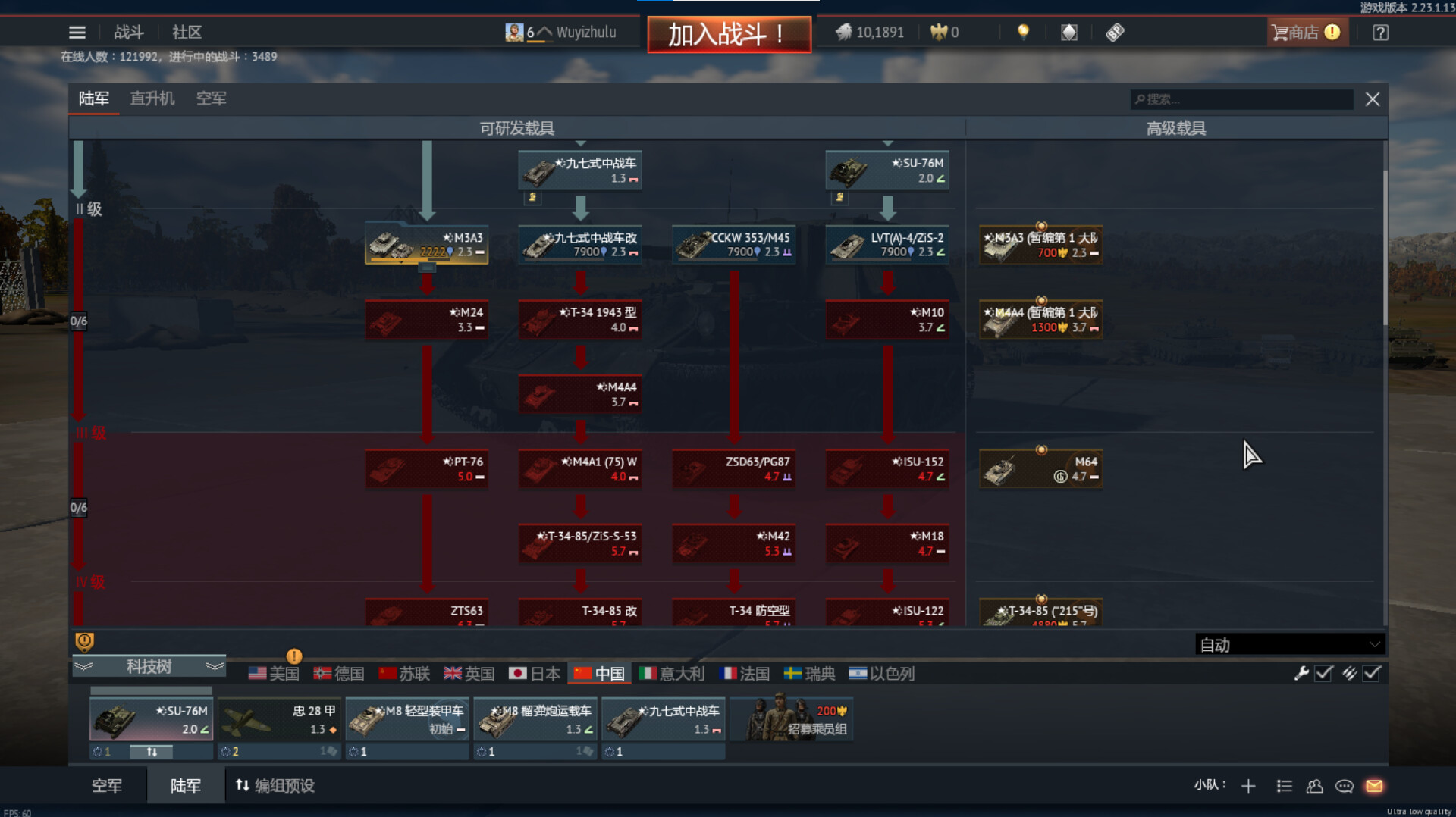Select the M42 vehicle card

click(733, 543)
